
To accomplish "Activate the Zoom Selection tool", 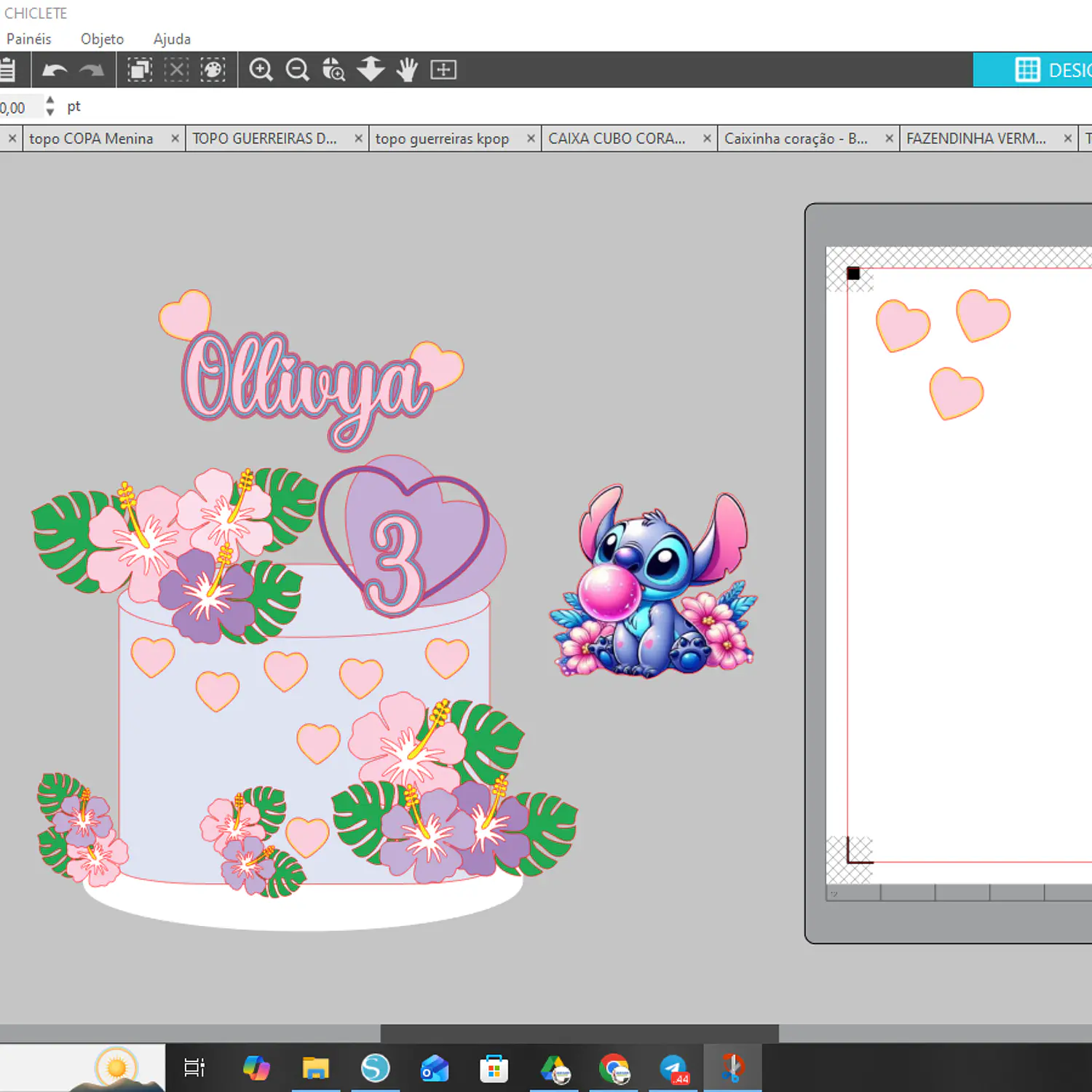I will coord(333,70).
